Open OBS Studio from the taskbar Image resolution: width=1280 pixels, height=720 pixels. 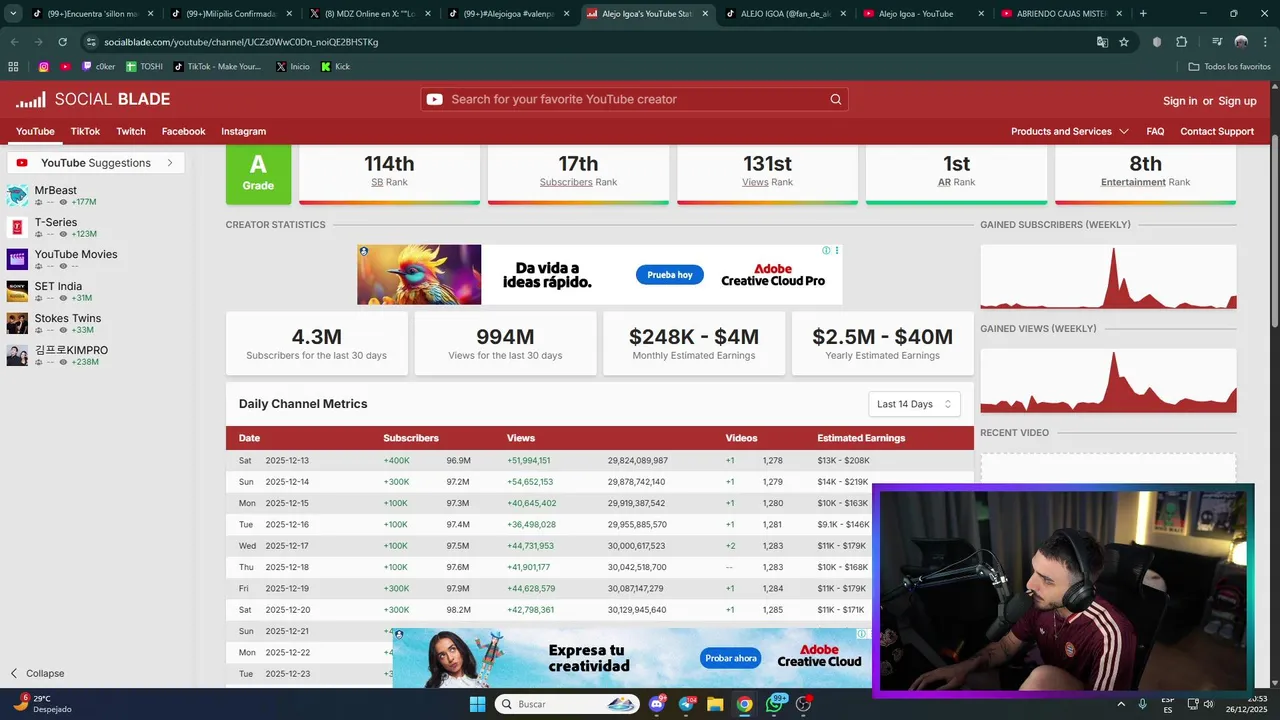pyautogui.click(x=803, y=704)
